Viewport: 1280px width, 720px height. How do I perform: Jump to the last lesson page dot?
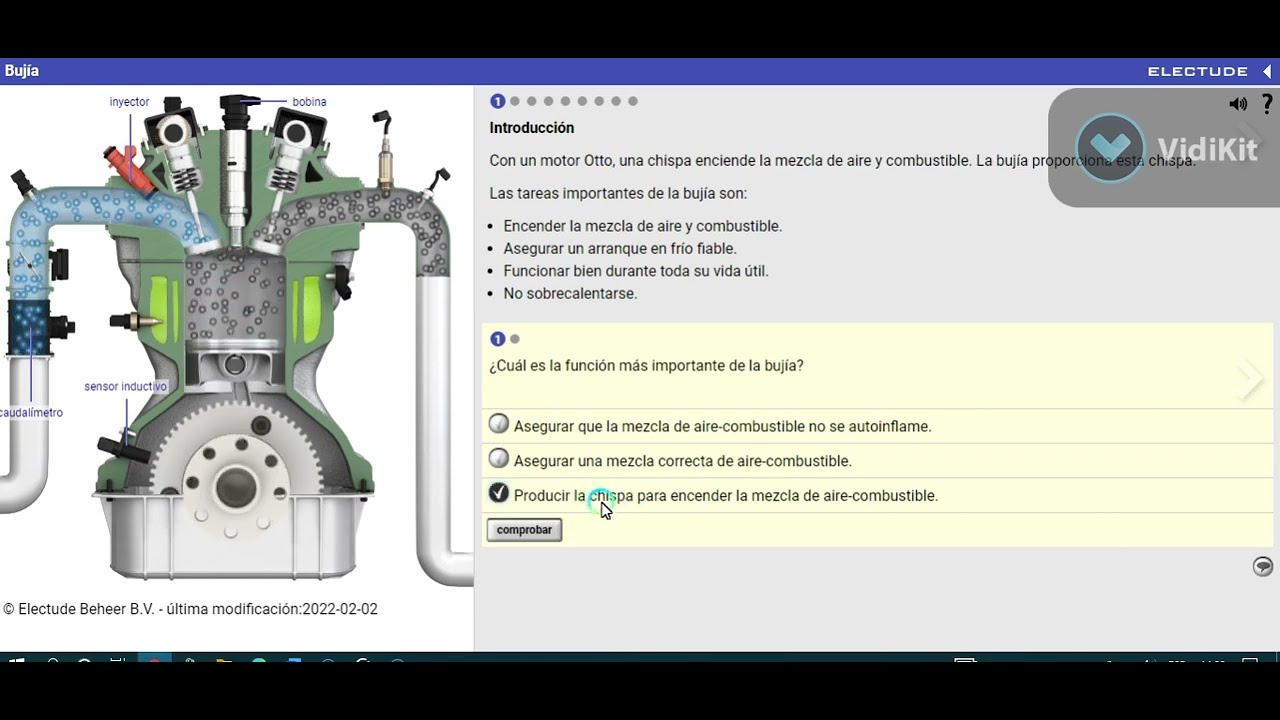point(633,101)
